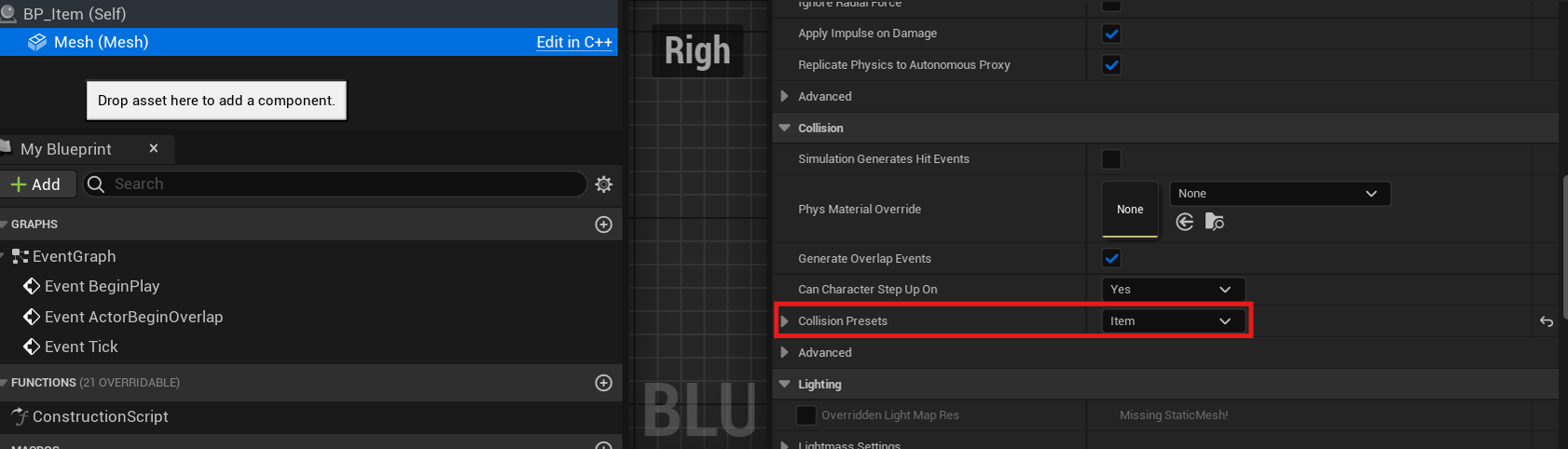The image size is (1568, 449).
Task: Enable Simulation Generates Hit Events
Action: [x=1111, y=159]
